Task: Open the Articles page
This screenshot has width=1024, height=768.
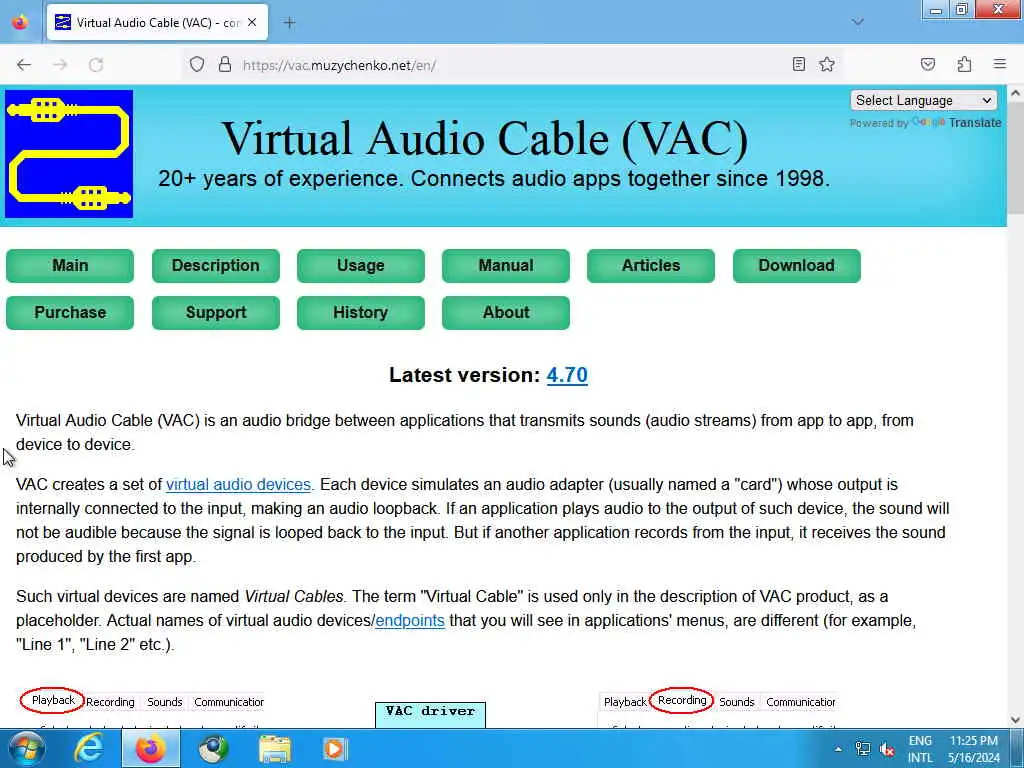Action: pyautogui.click(x=650, y=266)
